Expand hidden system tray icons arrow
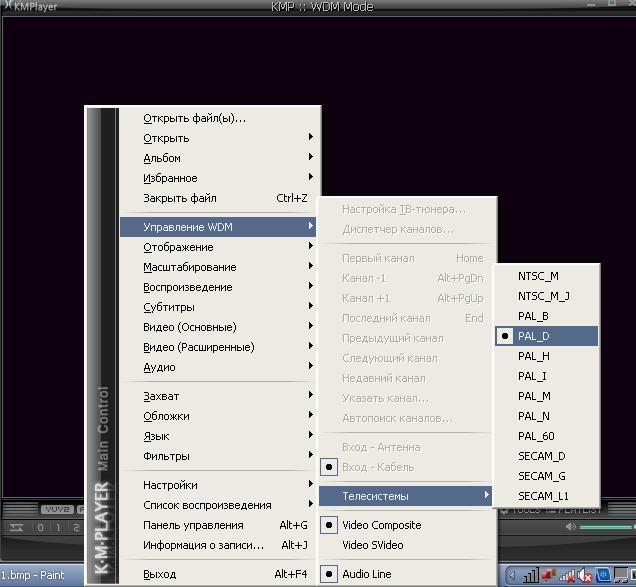The width and height of the screenshot is (636, 587). 513,576
